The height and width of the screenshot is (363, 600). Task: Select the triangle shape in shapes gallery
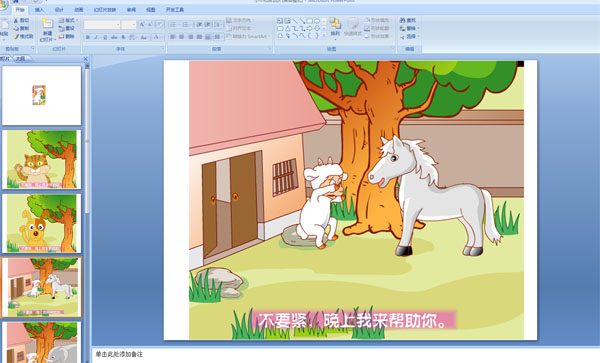(x=287, y=28)
